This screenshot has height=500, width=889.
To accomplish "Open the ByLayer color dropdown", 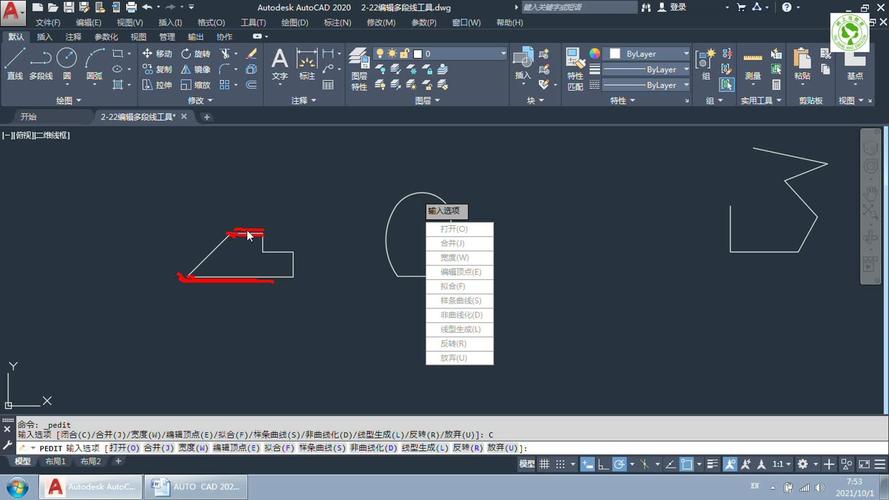I will [650, 54].
